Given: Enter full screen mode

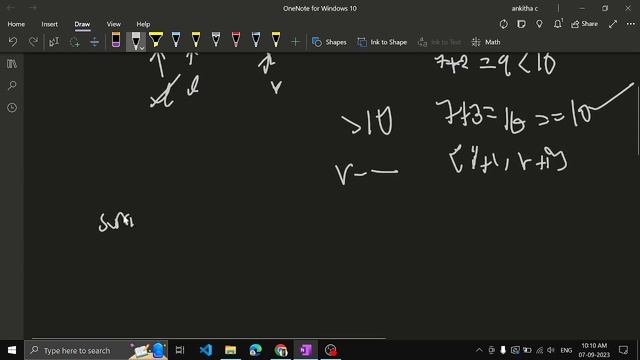Looking at the screenshot, I should (613, 24).
